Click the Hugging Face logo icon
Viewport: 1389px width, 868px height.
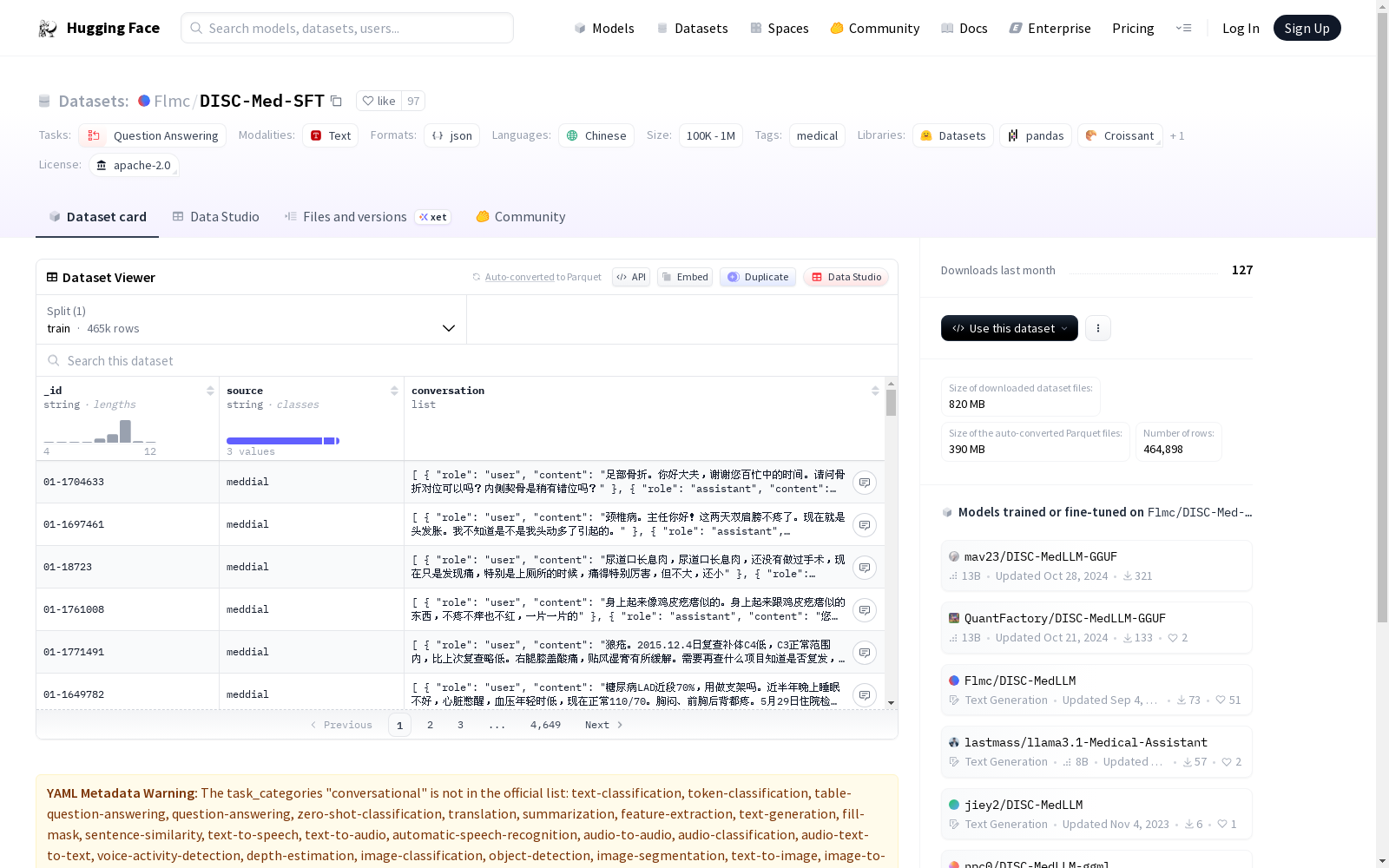click(x=48, y=29)
